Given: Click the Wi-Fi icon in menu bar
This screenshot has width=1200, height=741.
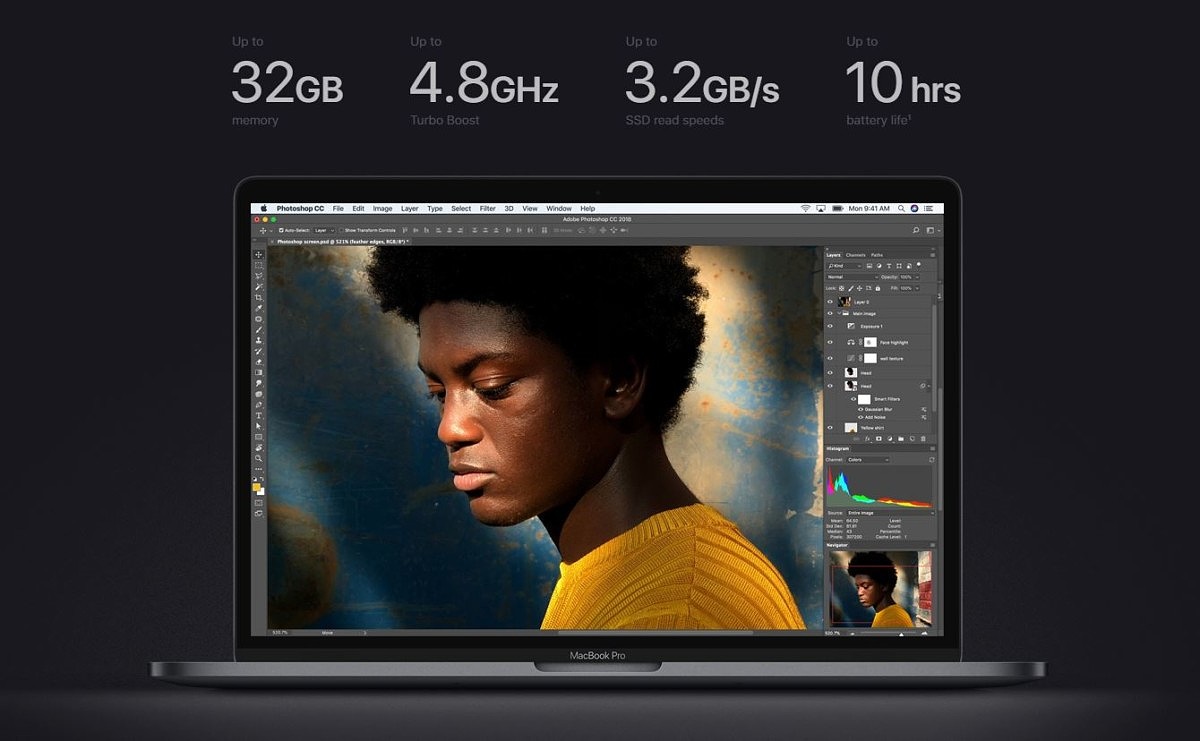Looking at the screenshot, I should [x=805, y=208].
